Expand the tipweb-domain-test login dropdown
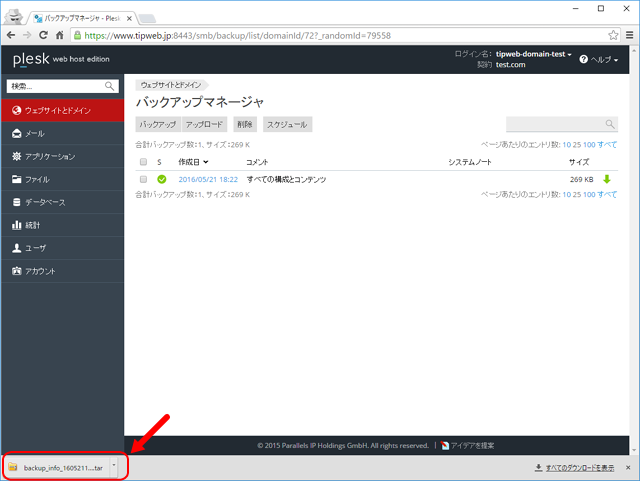Image resolution: width=640 pixels, height=481 pixels. (533, 54)
